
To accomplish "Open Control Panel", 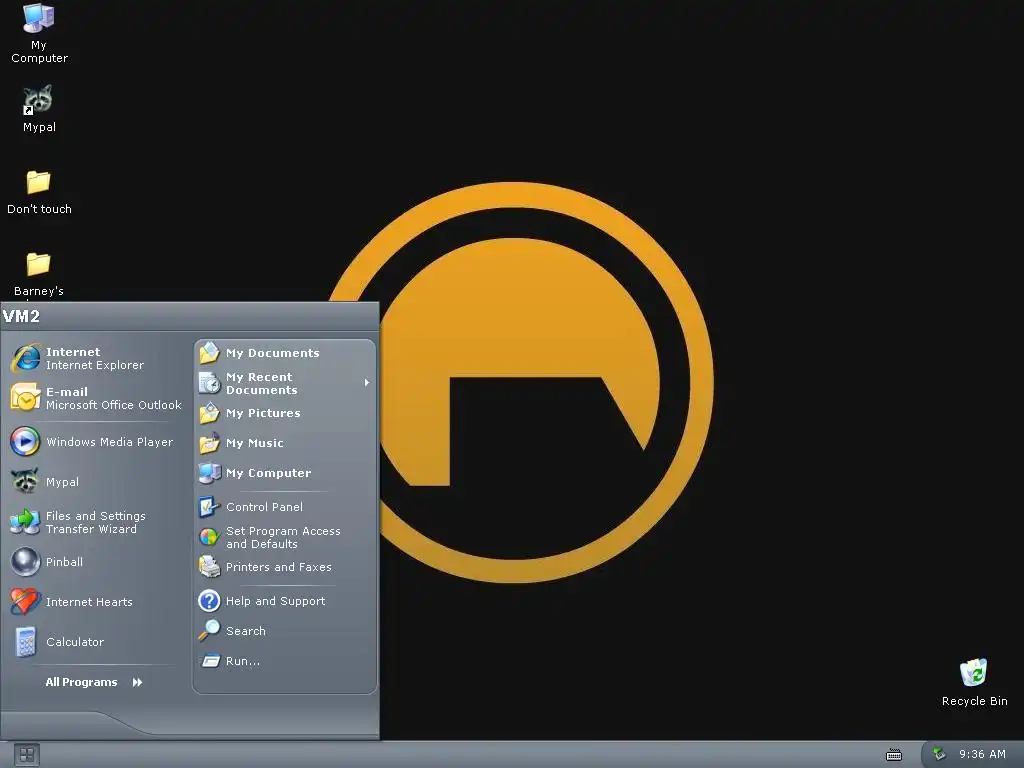I will (x=285, y=507).
